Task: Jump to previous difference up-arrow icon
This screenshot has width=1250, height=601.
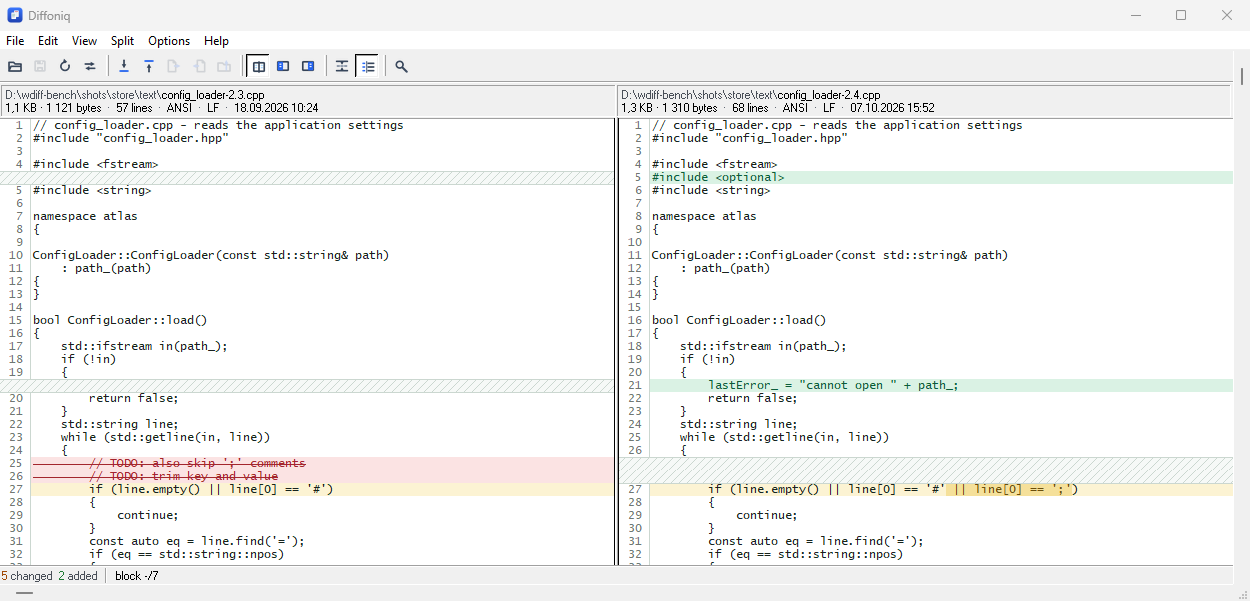Action: [149, 66]
